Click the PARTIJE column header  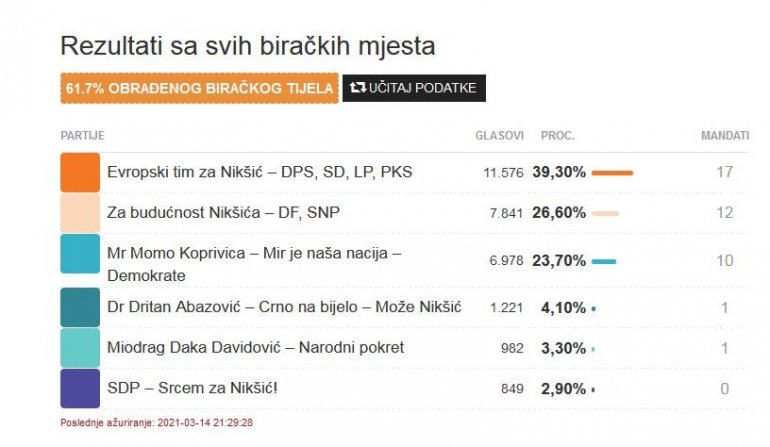click(82, 135)
